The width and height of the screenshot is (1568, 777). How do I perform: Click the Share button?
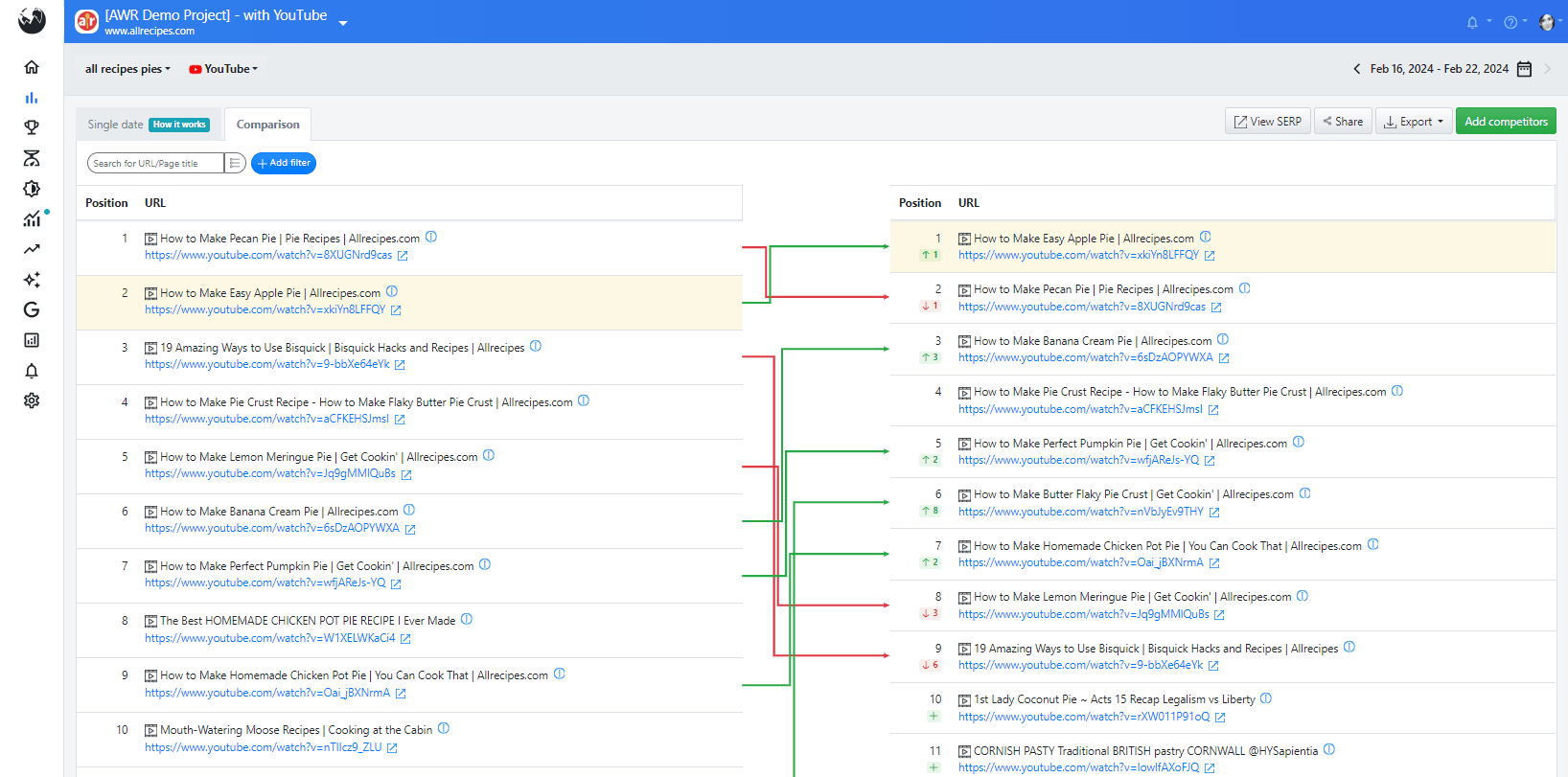pos(1343,122)
